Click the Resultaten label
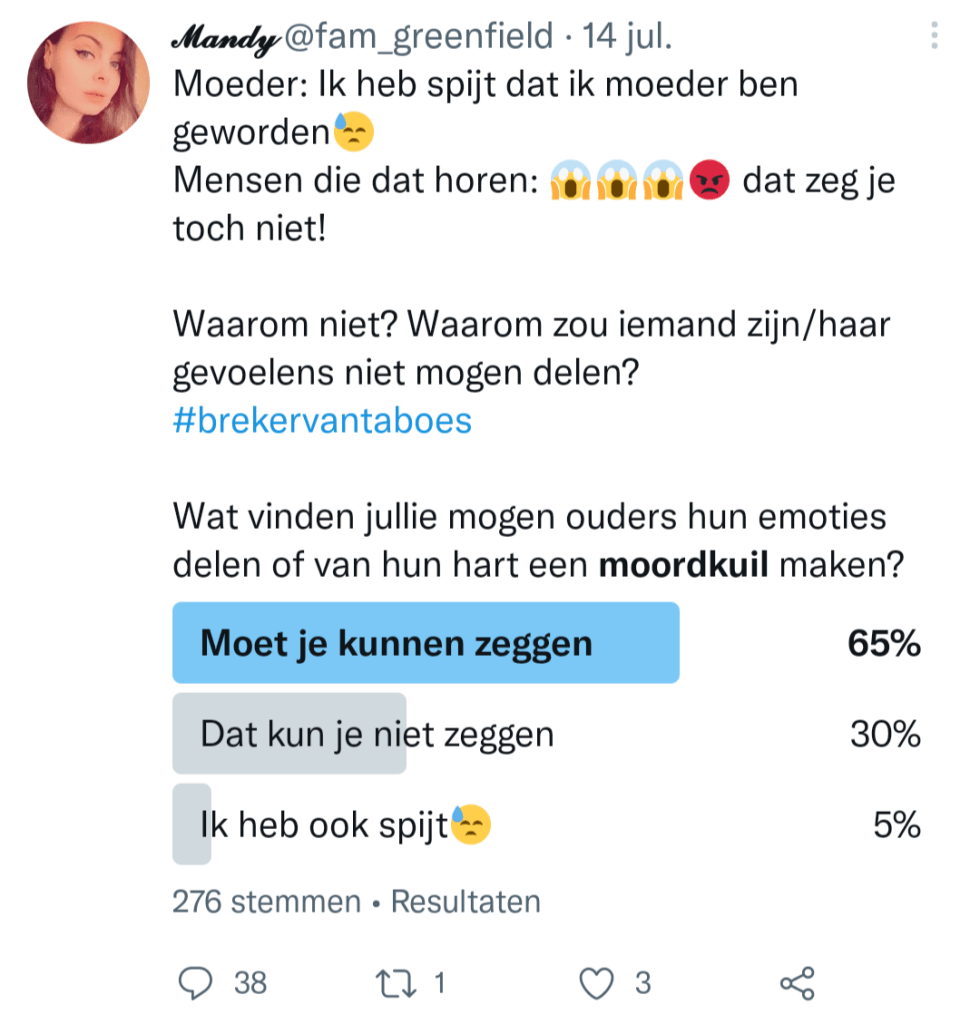Image resolution: width=980 pixels, height=1024 pixels. point(465,902)
